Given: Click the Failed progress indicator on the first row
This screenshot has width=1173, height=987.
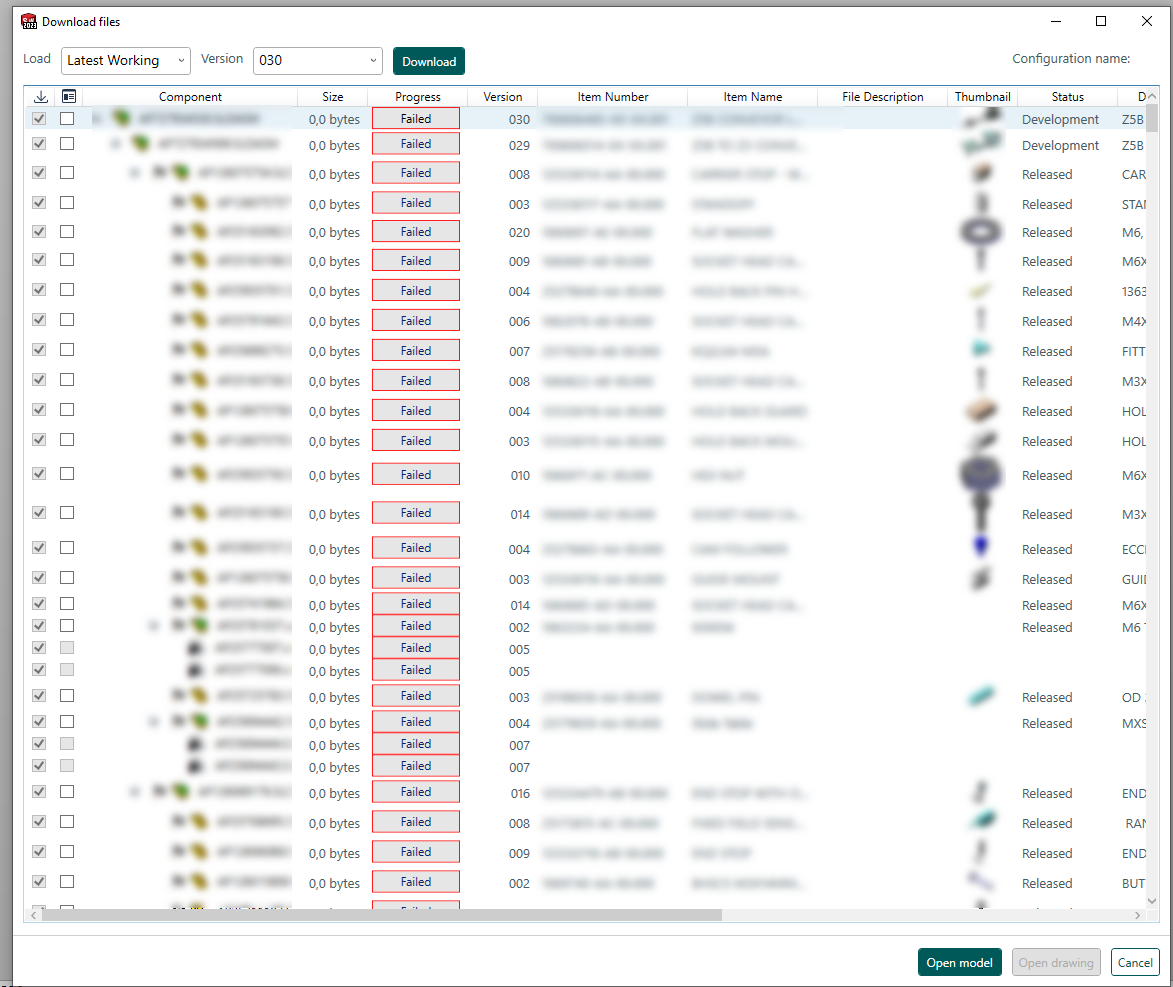Looking at the screenshot, I should [x=415, y=117].
